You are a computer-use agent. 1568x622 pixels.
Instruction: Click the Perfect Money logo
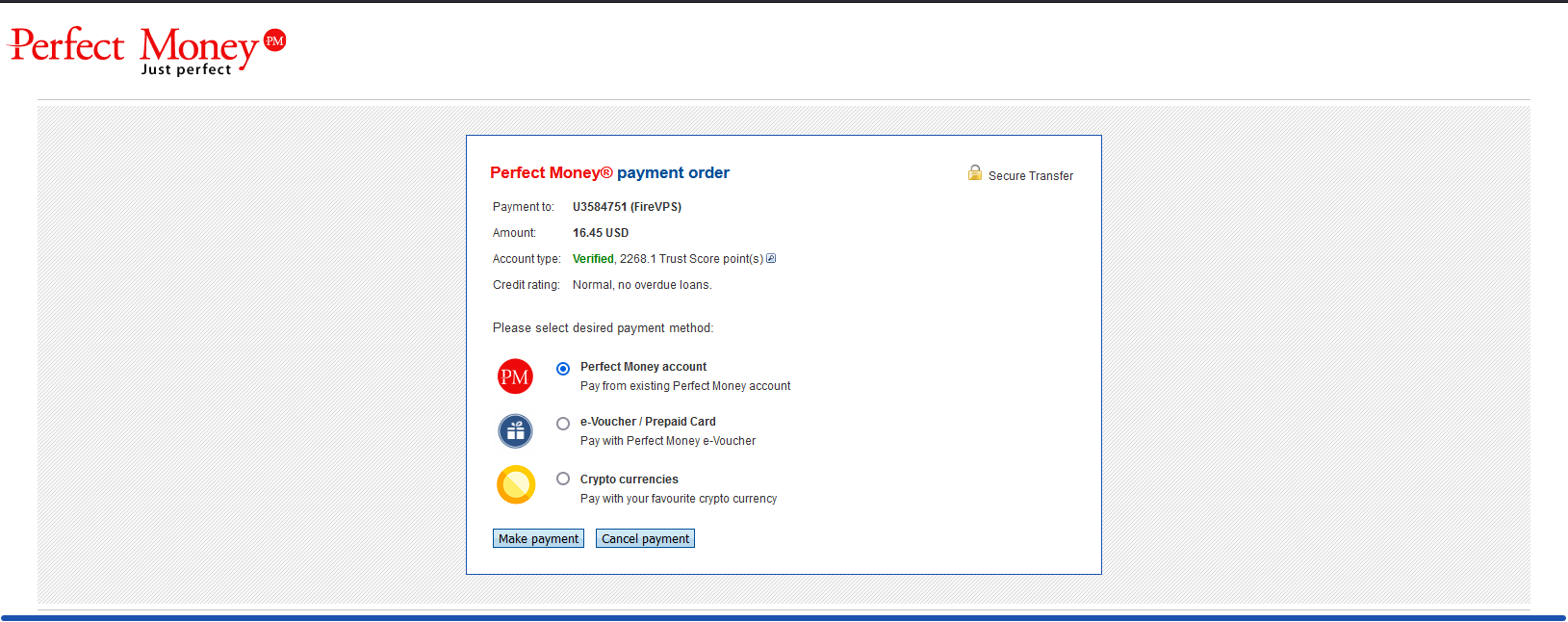[146, 51]
